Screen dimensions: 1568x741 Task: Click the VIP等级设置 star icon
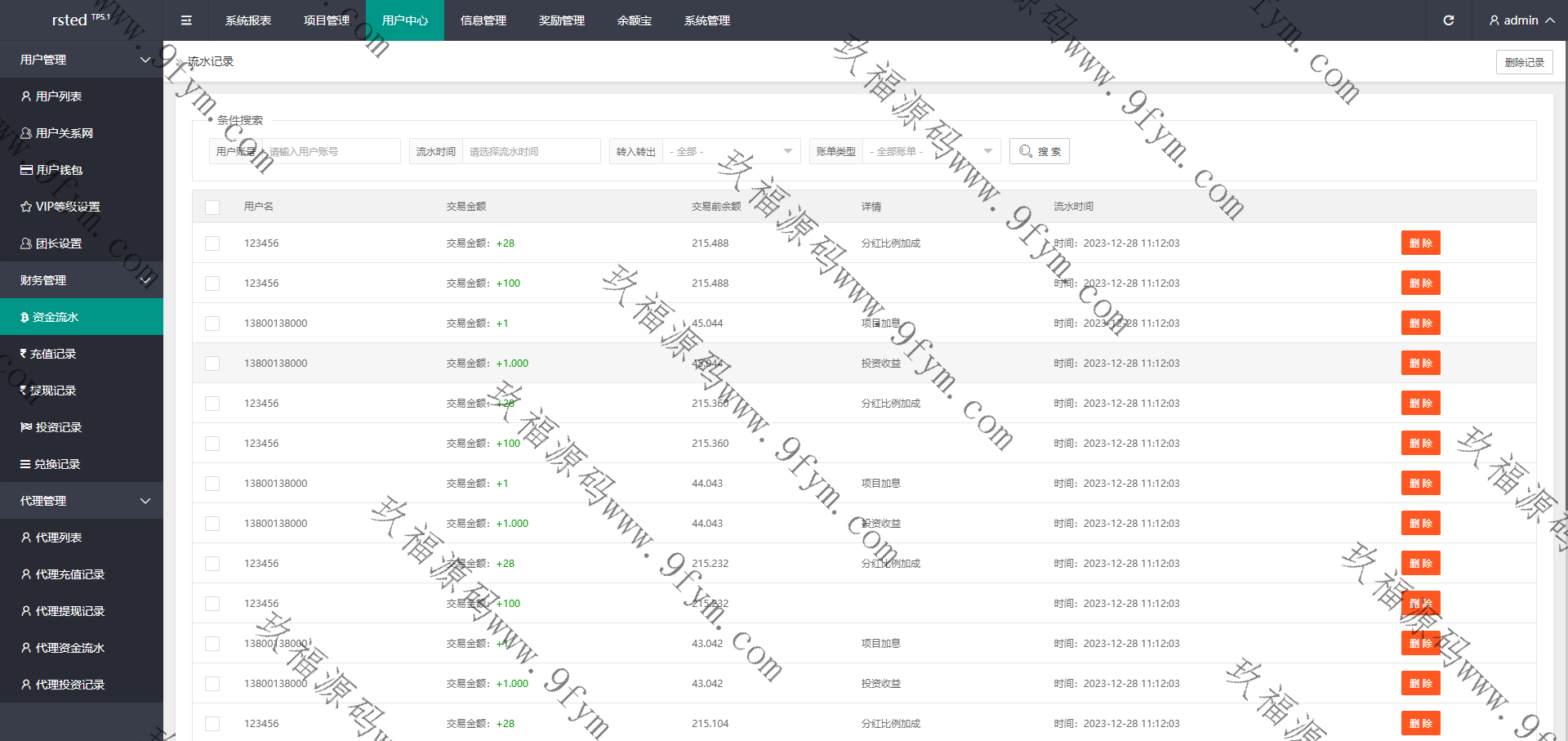[26, 207]
